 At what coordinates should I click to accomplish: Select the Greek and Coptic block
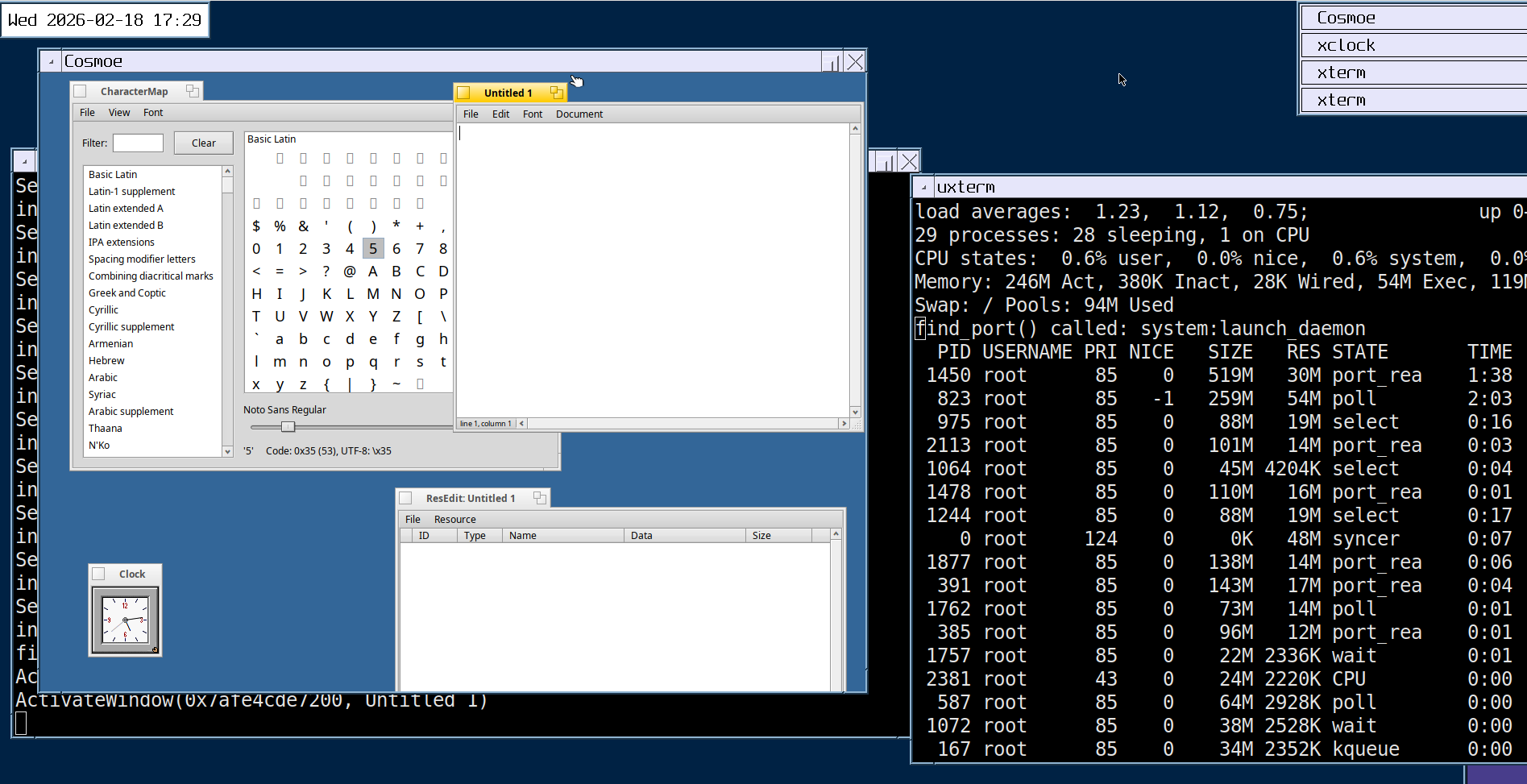click(127, 293)
